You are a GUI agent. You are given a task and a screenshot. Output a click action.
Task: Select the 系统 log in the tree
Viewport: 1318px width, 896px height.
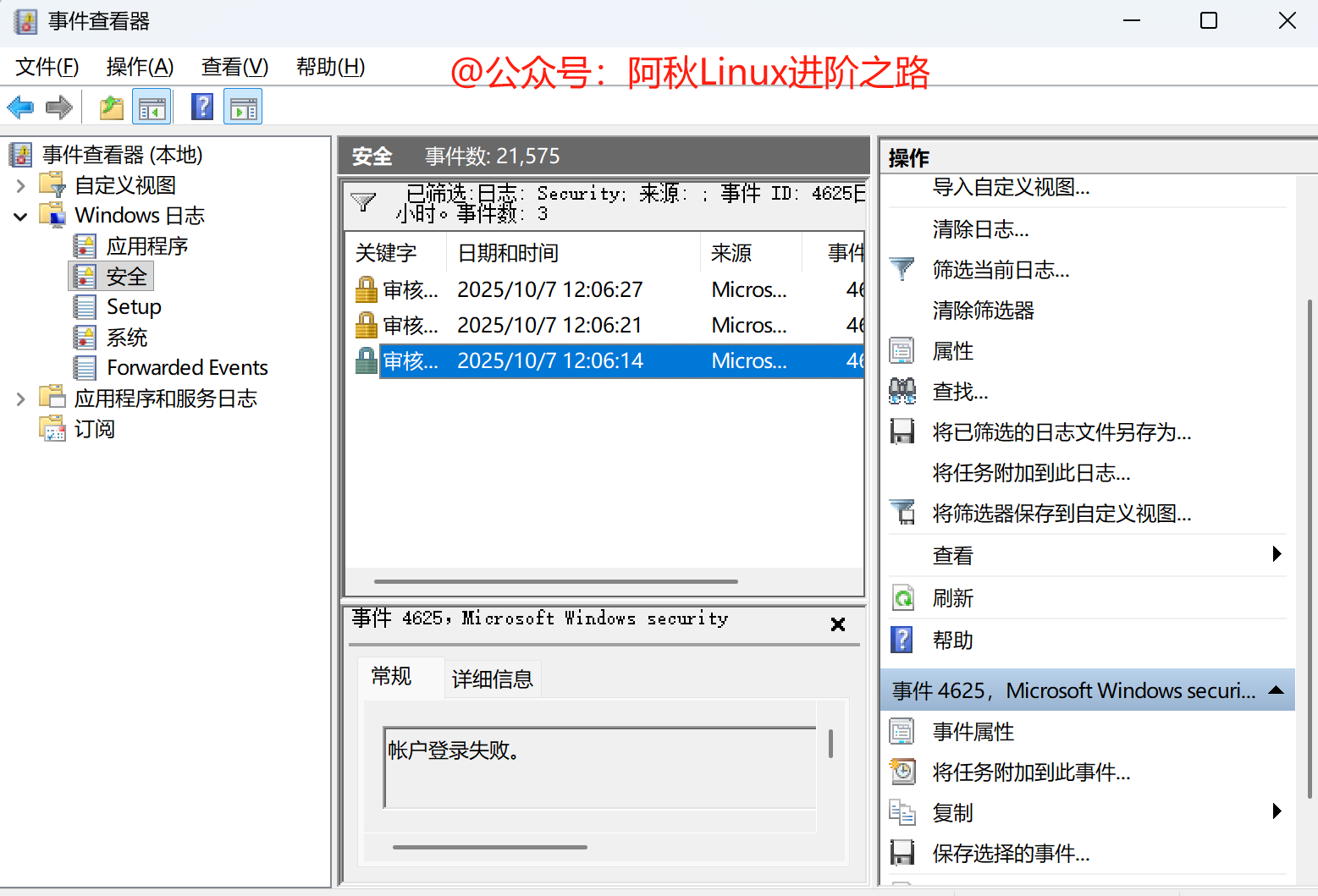[126, 337]
